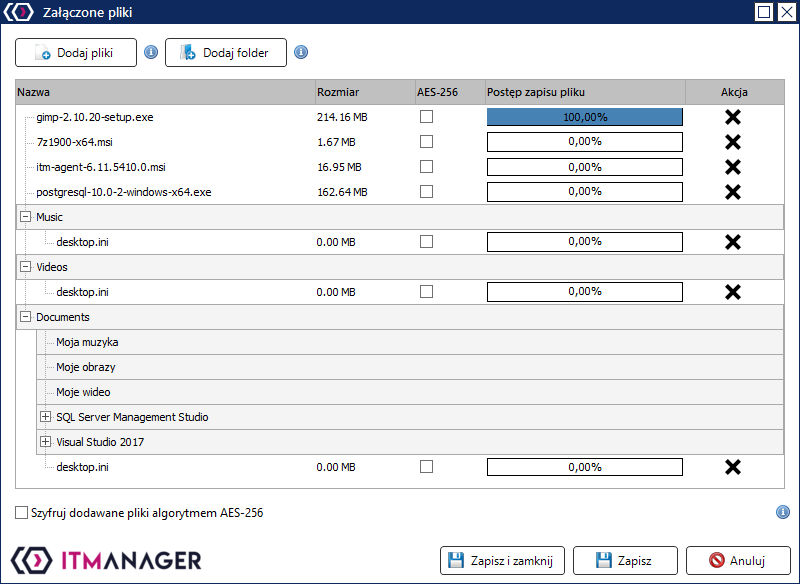Click the Zapisz button
Image resolution: width=800 pixels, height=584 pixels.
[625, 561]
